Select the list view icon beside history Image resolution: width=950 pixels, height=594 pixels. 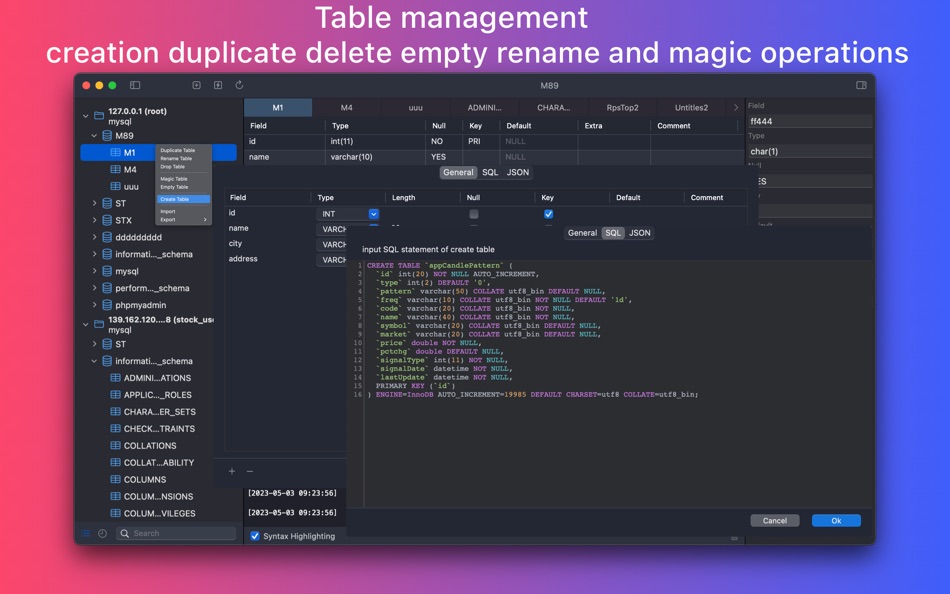pos(86,534)
